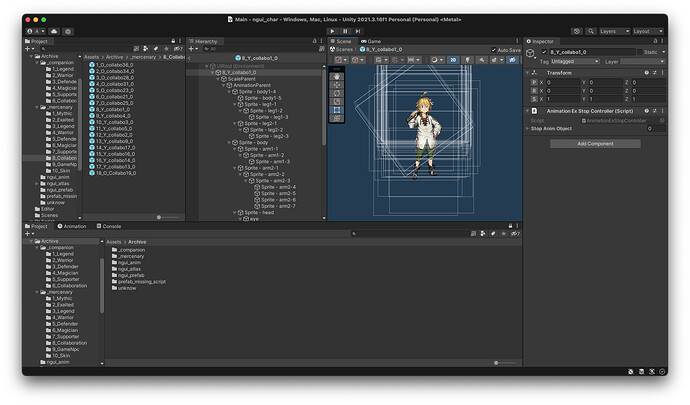
Task: Lock the Inspector panel
Action: (x=655, y=41)
